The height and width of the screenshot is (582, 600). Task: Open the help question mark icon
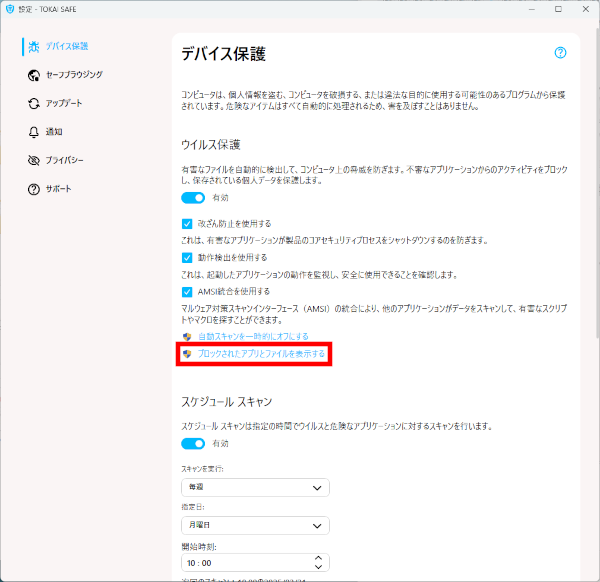560,53
